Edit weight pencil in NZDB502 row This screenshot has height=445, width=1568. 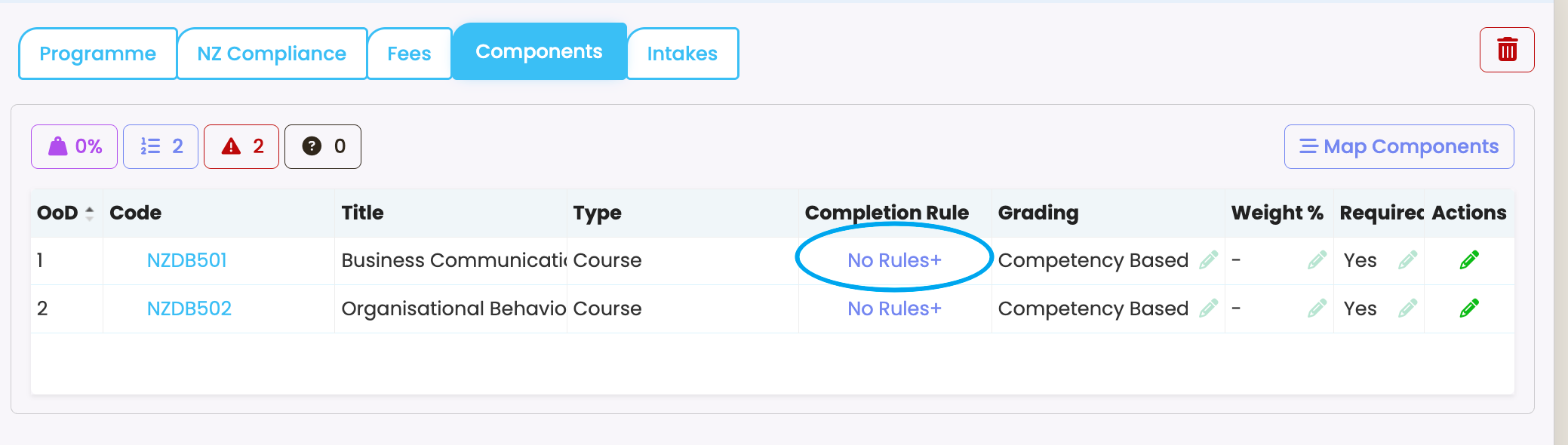click(x=1317, y=308)
